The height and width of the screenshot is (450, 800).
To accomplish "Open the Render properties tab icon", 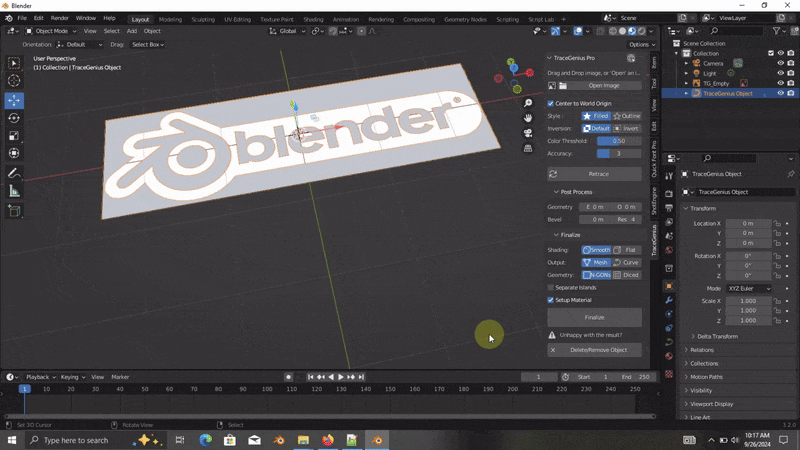I will [669, 194].
